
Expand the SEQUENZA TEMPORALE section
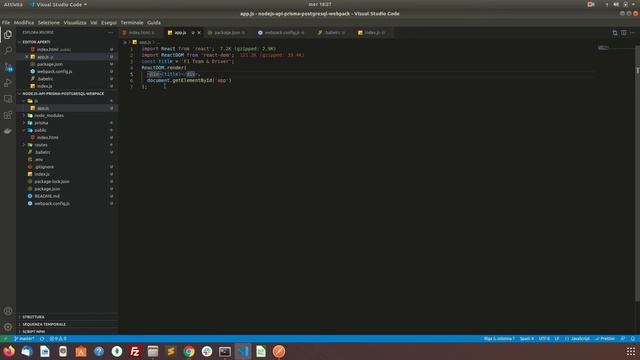point(67,324)
